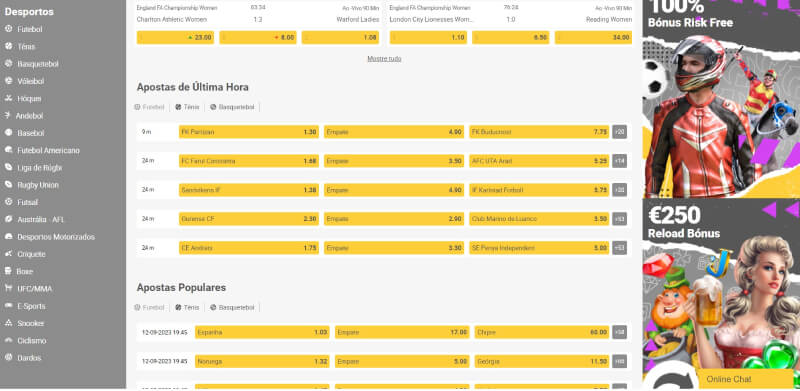This screenshot has height=391, width=800.
Task: Open Liga de Rúgbi in sidebar
Action: (39, 168)
